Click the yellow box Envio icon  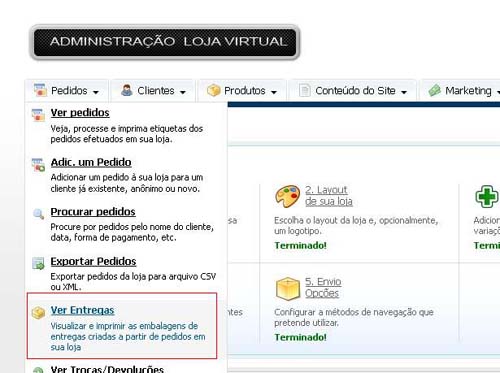pos(288,288)
